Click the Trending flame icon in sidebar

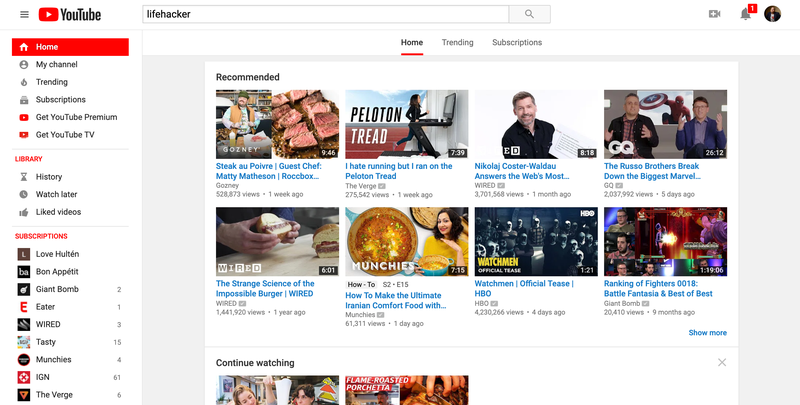(23, 82)
